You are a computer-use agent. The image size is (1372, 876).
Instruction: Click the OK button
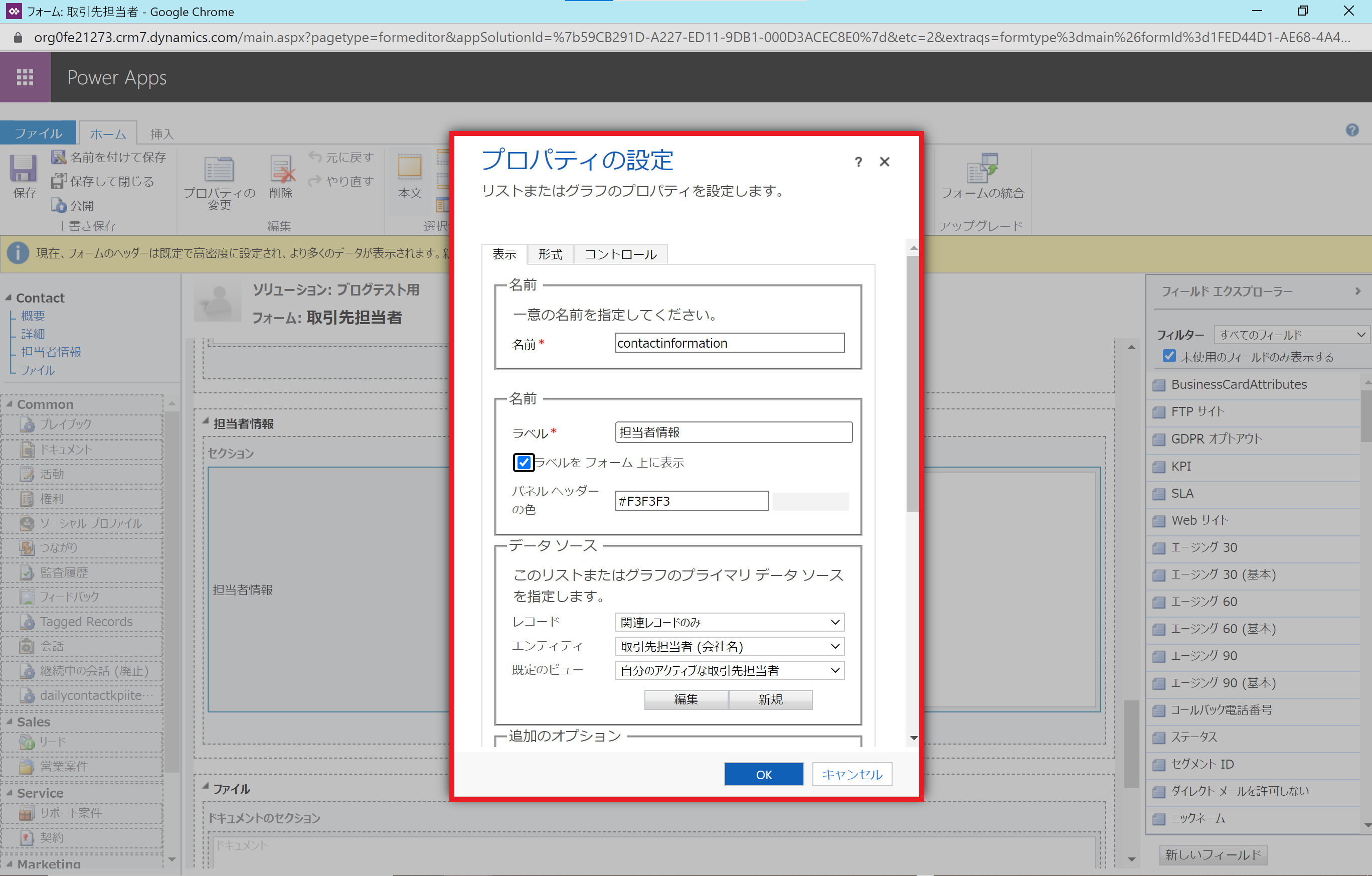click(764, 774)
